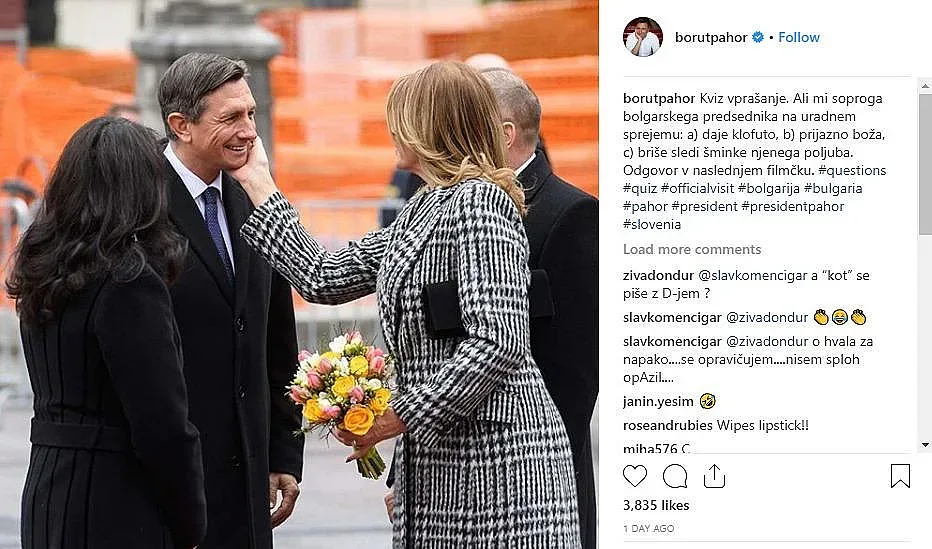Click the comments scrollbar down arrow
Screen dimensions: 932x549
[x=925, y=444]
